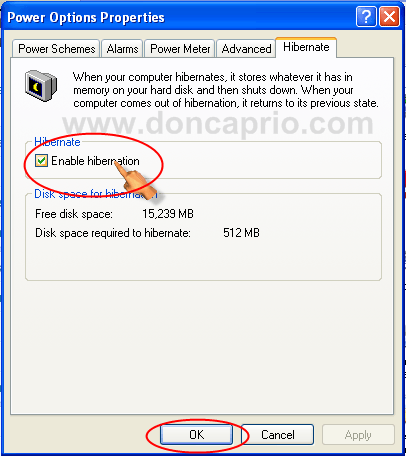Click the 15,239 MB free space value
Screen dimensions: 406x456
click(x=168, y=214)
